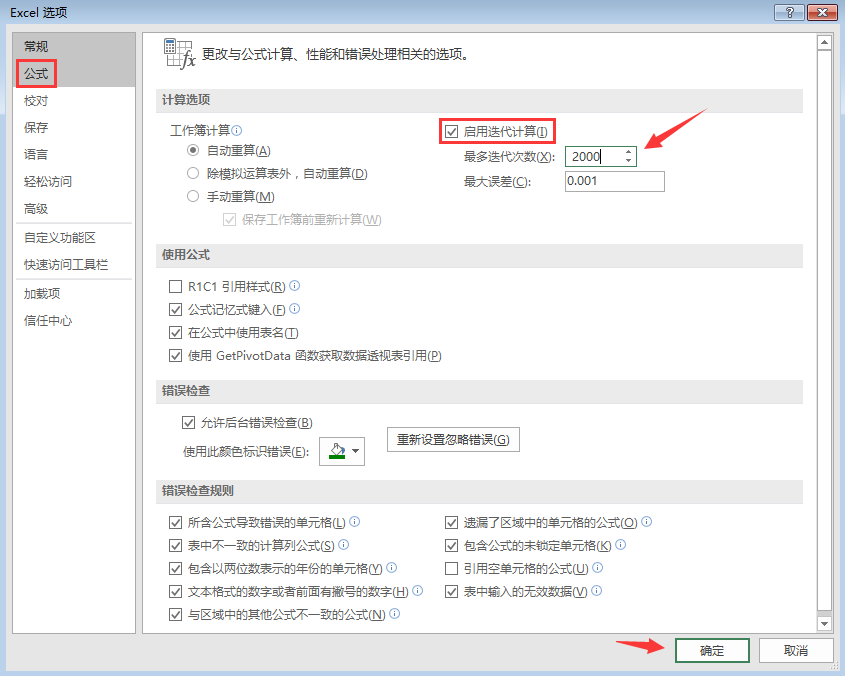
Task: Toggle the 公式记忆式键入 checkbox
Action: [x=175, y=309]
